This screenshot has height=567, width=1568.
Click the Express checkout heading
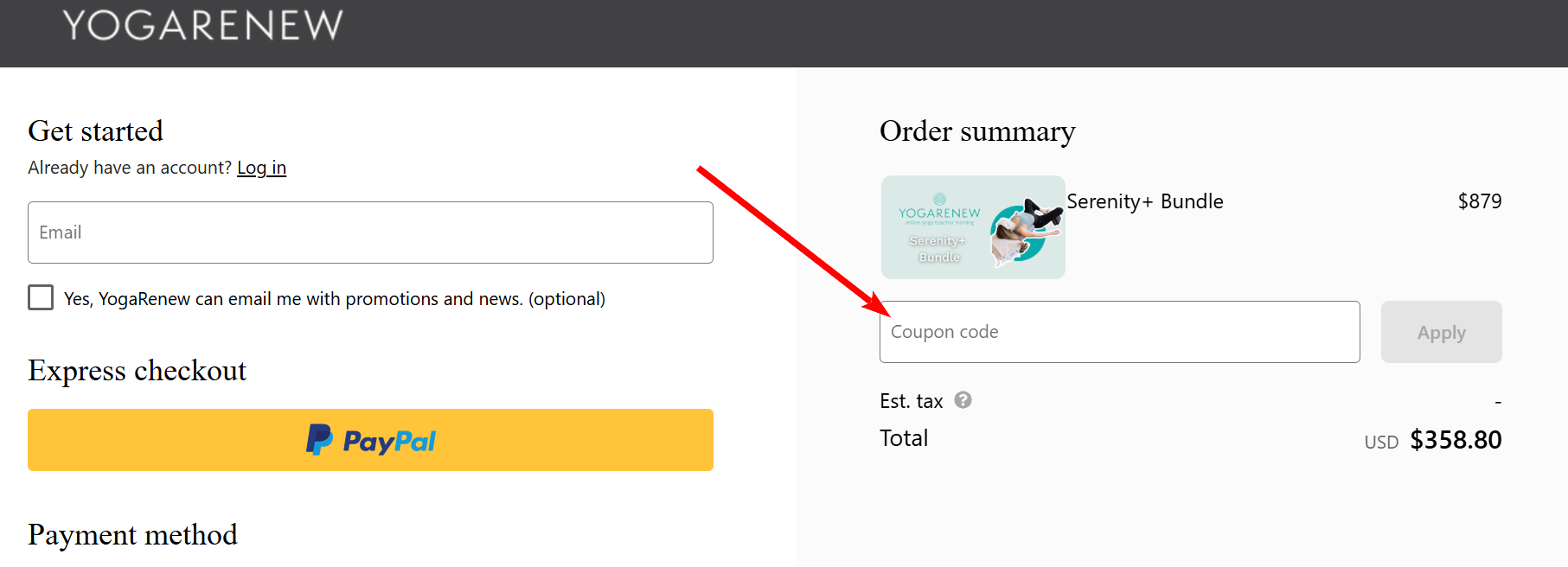(137, 371)
